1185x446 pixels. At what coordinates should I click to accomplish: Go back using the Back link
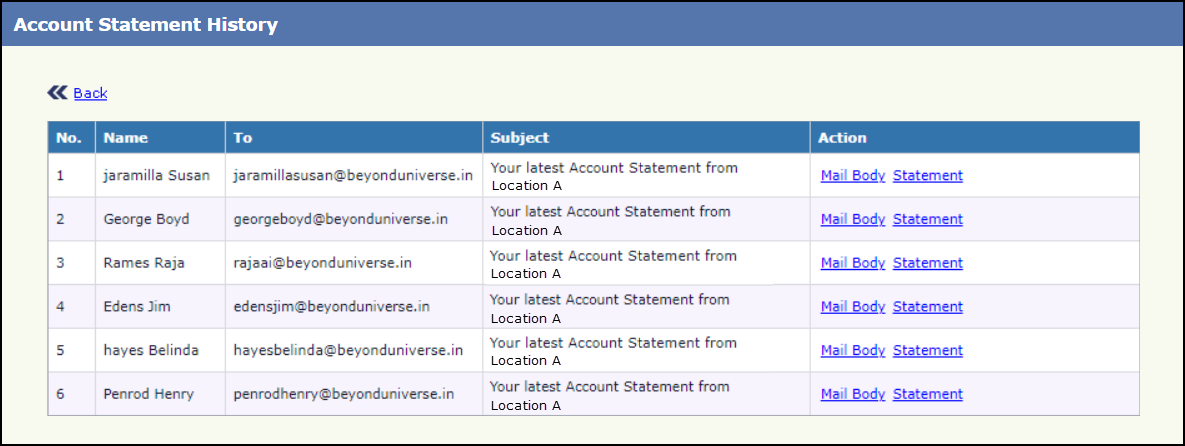tap(90, 93)
